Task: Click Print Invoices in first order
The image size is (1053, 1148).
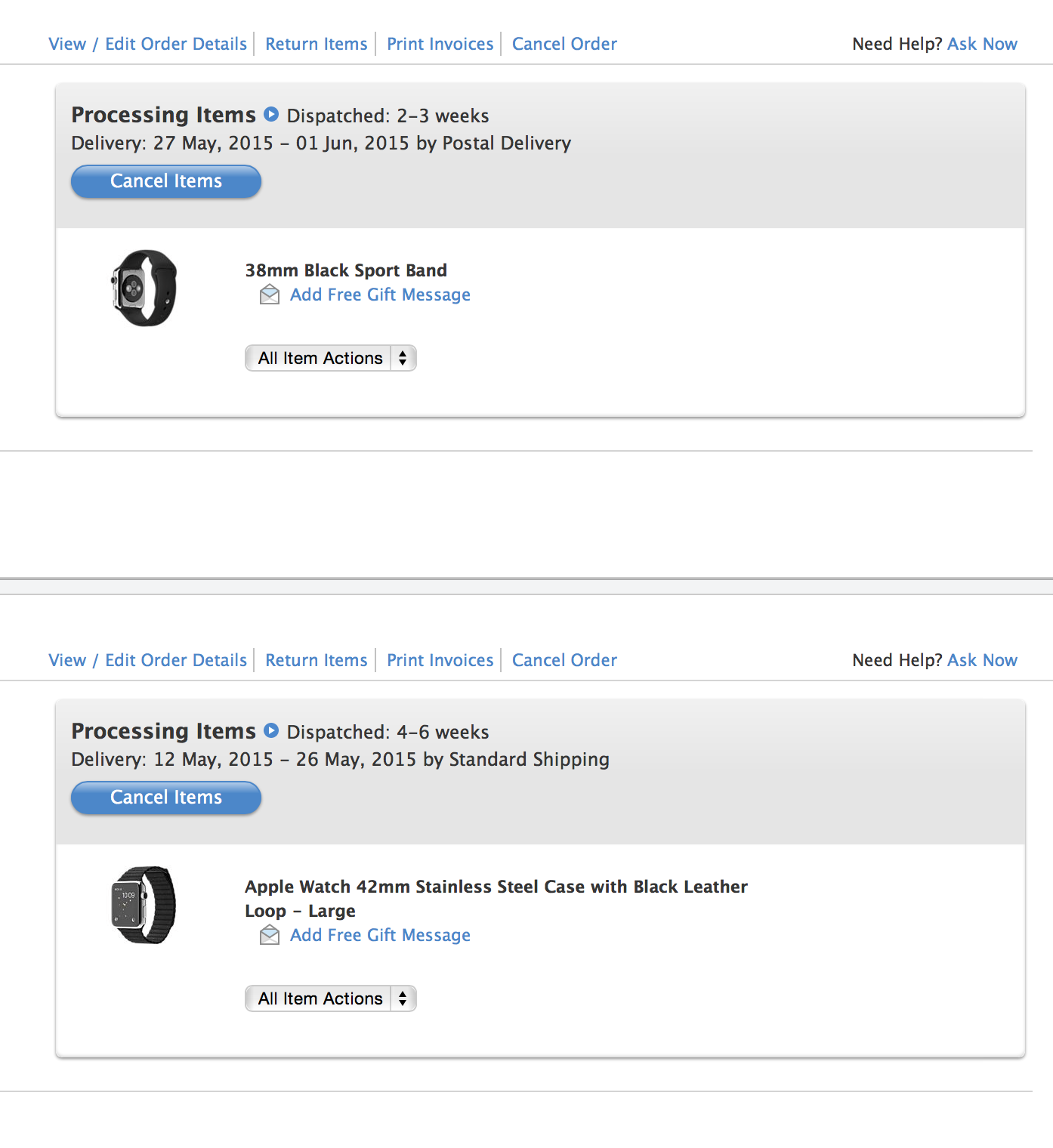Action: click(x=440, y=44)
